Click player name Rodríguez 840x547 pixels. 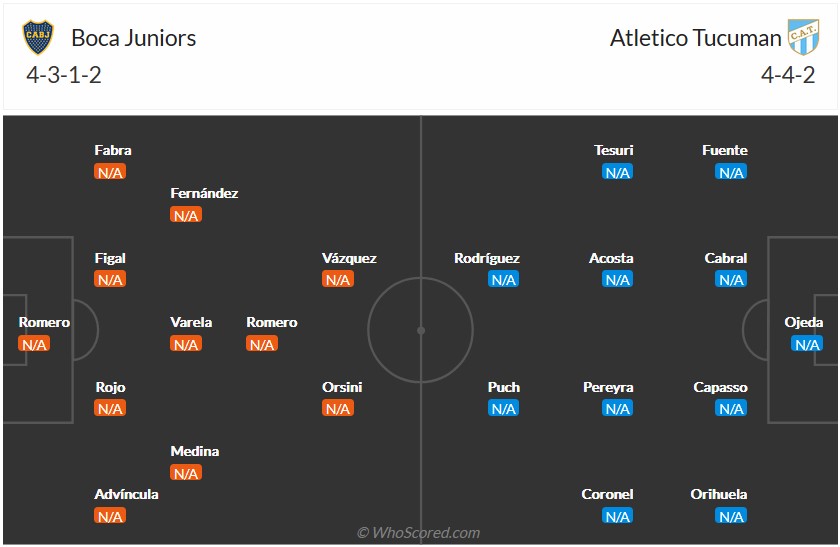487,258
